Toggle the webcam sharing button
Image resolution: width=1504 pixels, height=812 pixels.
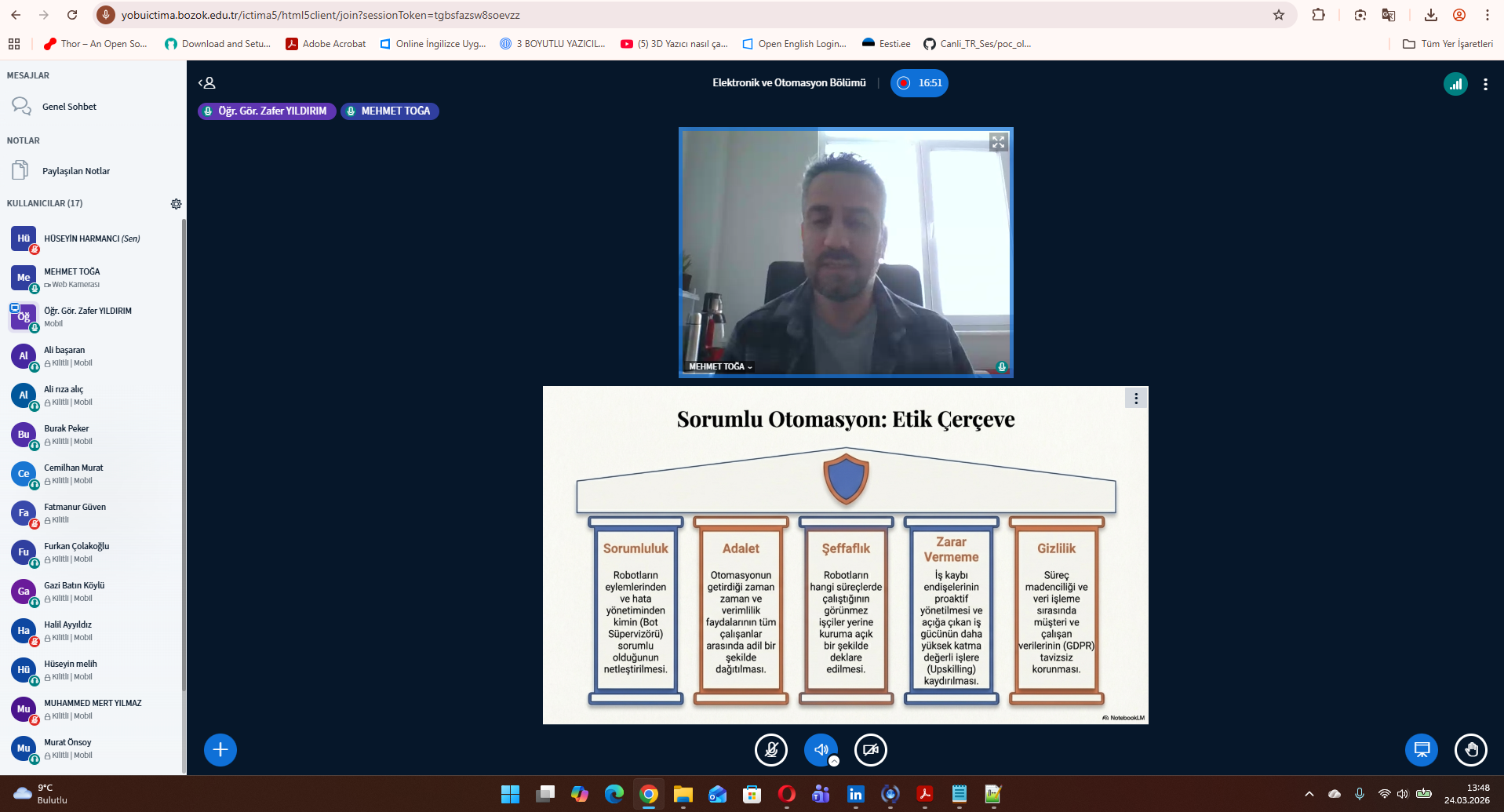tap(870, 750)
